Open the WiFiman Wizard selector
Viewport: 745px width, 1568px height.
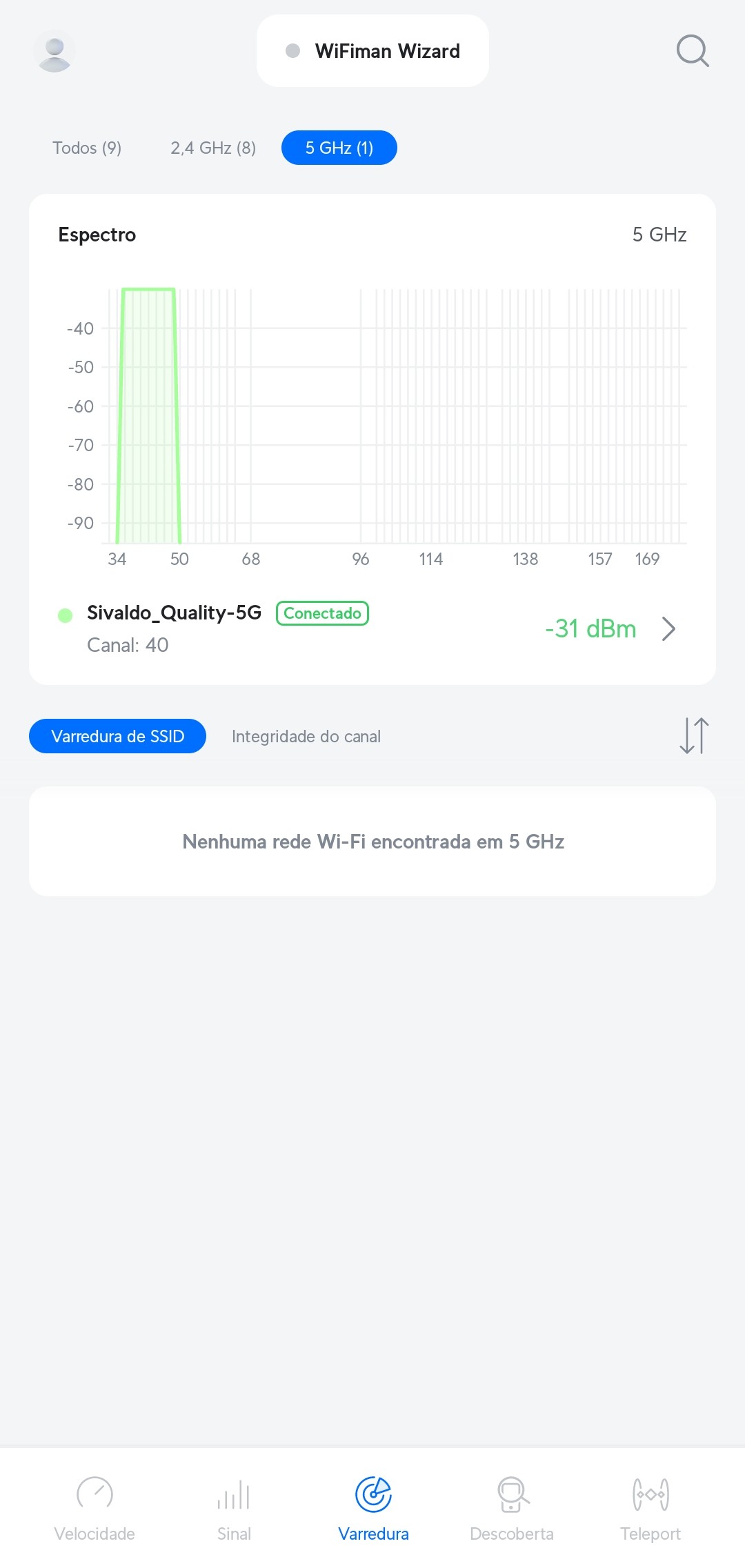tap(372, 51)
